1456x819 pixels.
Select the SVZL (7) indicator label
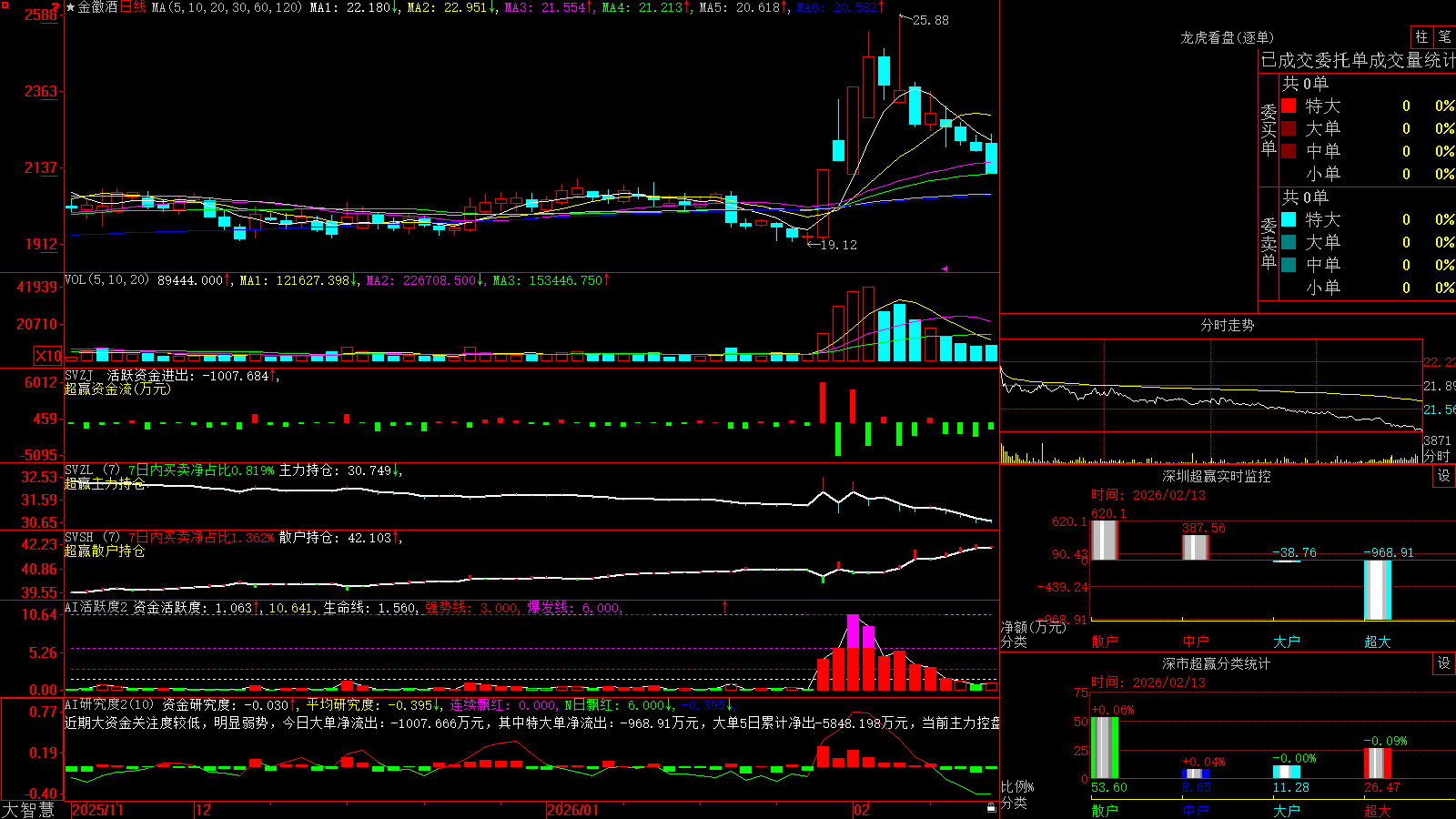coord(92,470)
